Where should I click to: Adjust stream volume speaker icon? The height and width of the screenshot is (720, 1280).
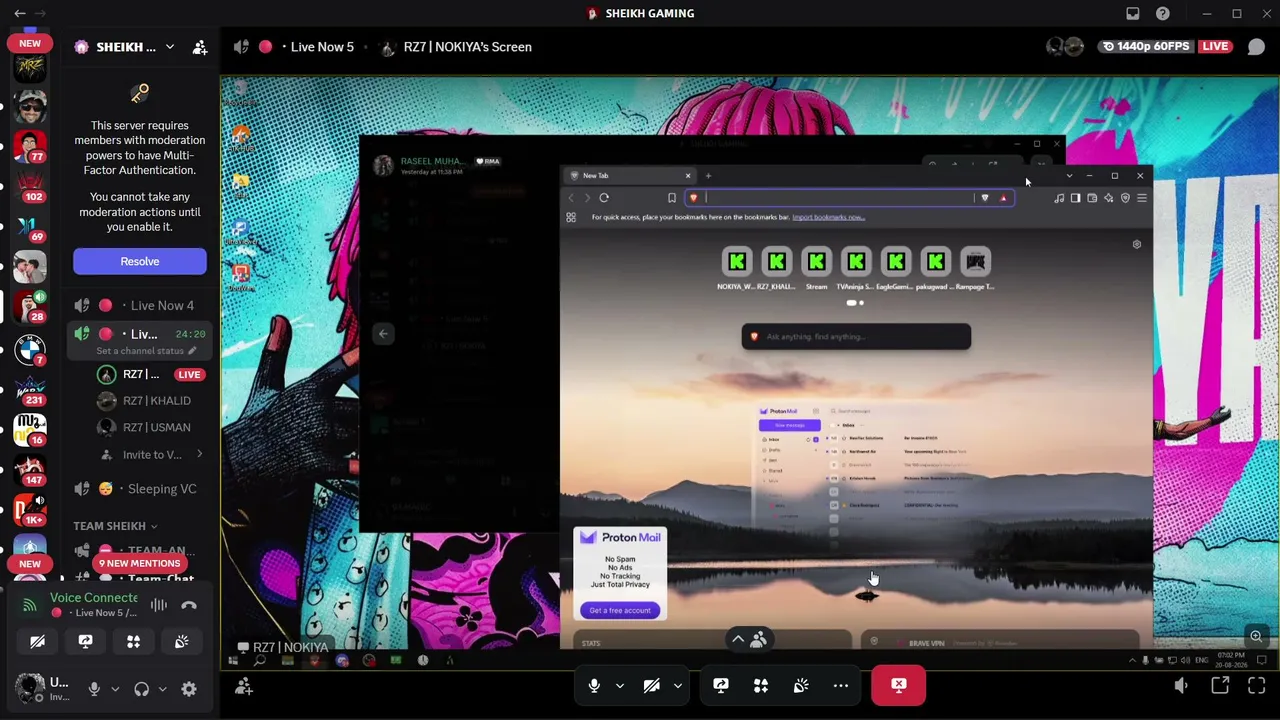1181,686
